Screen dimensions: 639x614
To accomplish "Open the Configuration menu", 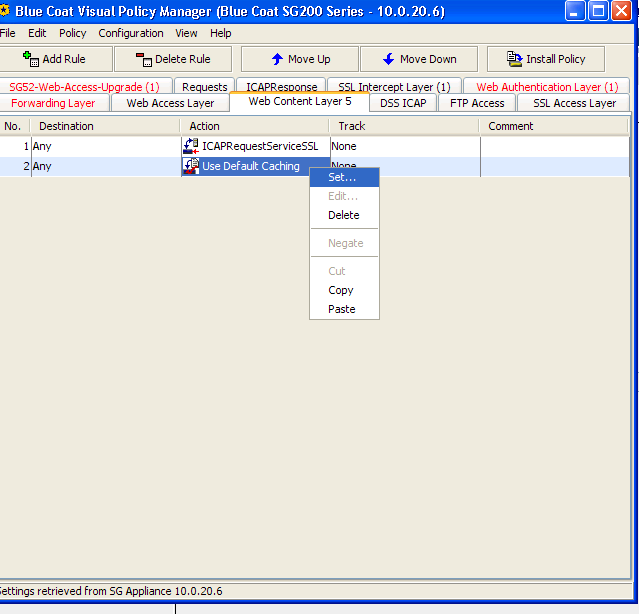I will [131, 33].
